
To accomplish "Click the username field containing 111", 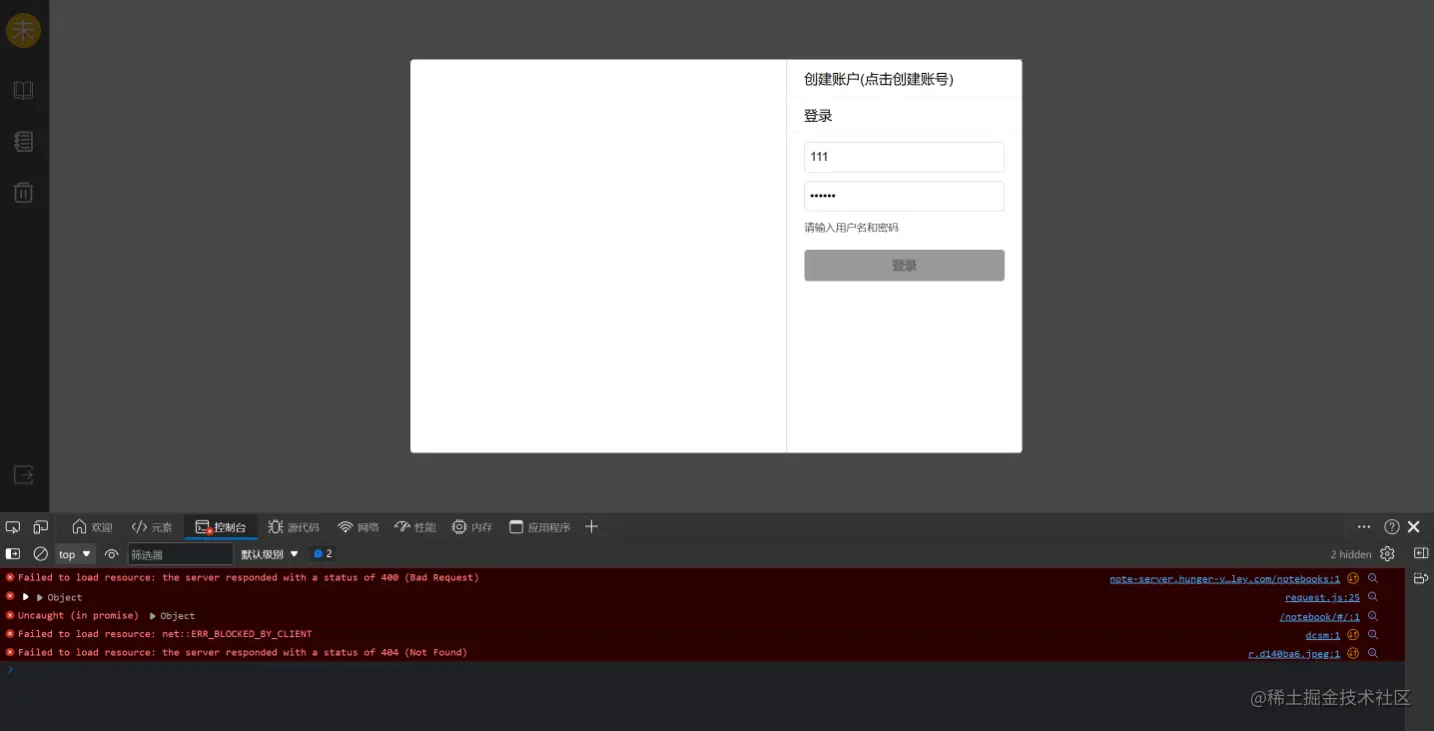I will coord(904,157).
